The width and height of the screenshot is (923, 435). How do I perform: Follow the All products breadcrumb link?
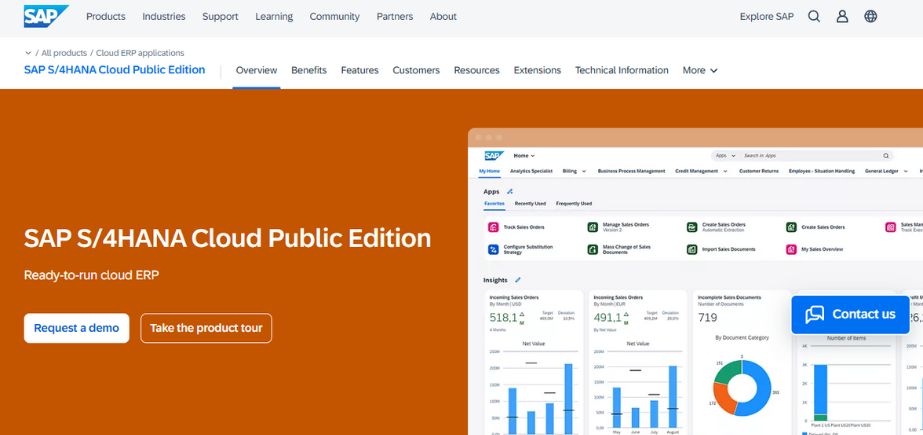pyautogui.click(x=64, y=53)
